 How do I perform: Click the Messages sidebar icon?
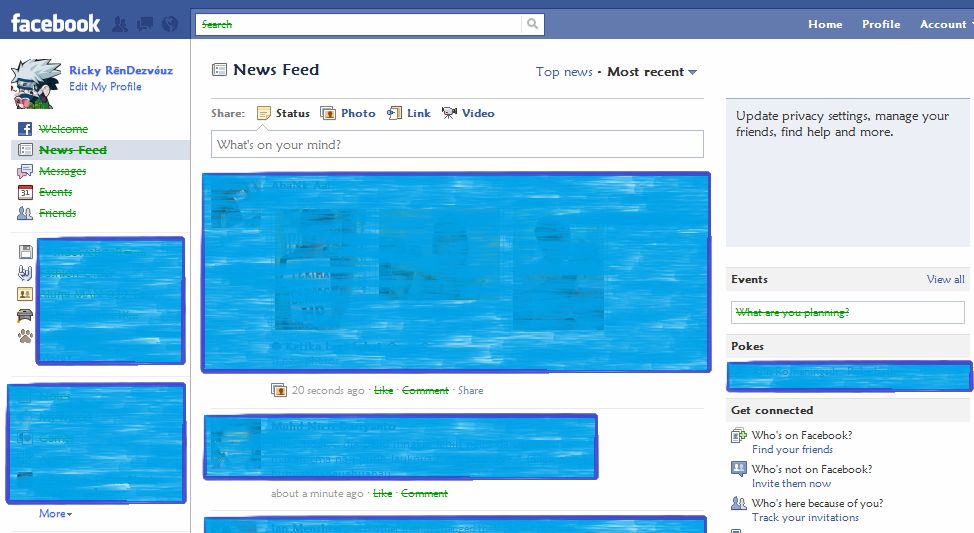[x=25, y=171]
